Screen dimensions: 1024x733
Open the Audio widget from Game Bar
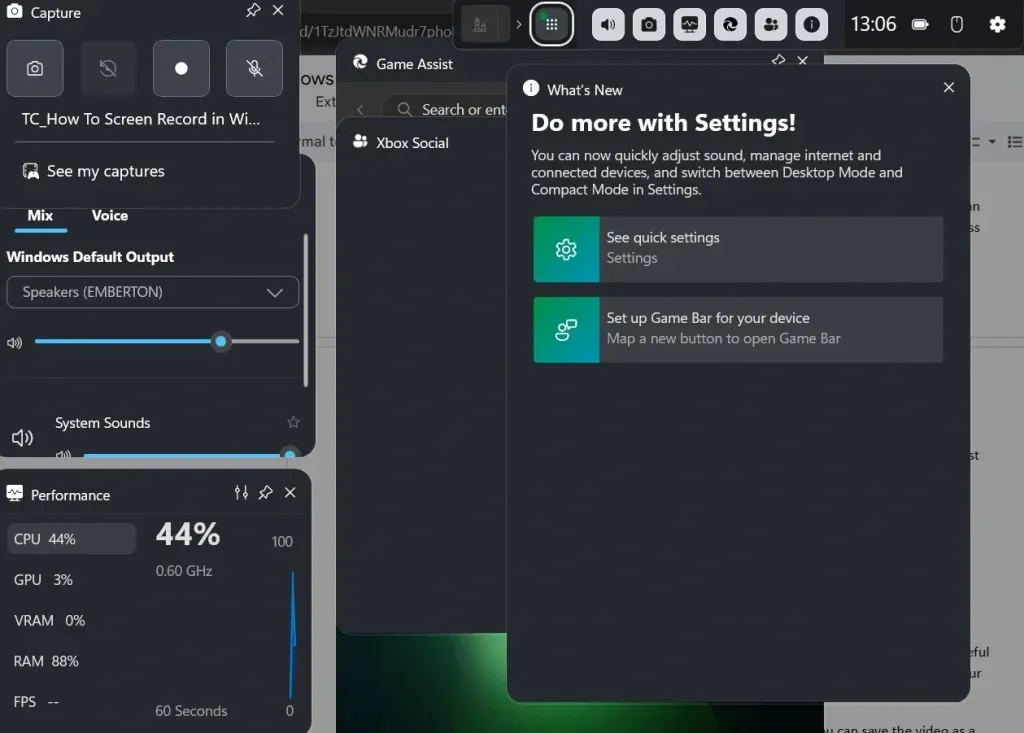click(608, 24)
